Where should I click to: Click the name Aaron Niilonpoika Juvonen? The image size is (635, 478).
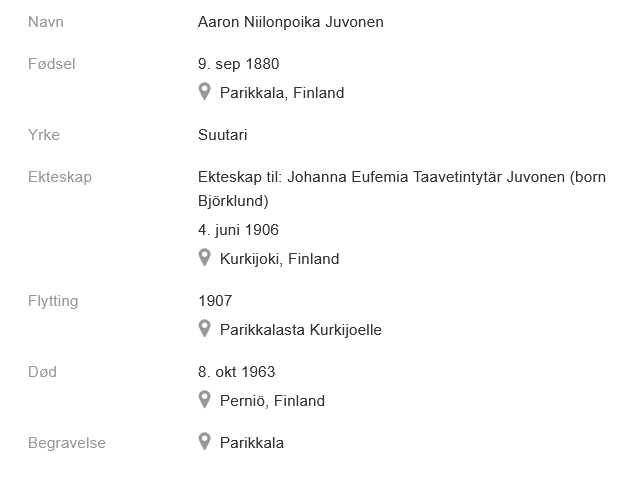tap(290, 22)
